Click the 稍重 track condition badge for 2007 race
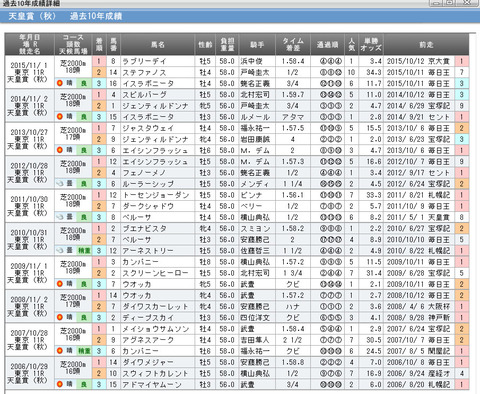 pos(84,351)
